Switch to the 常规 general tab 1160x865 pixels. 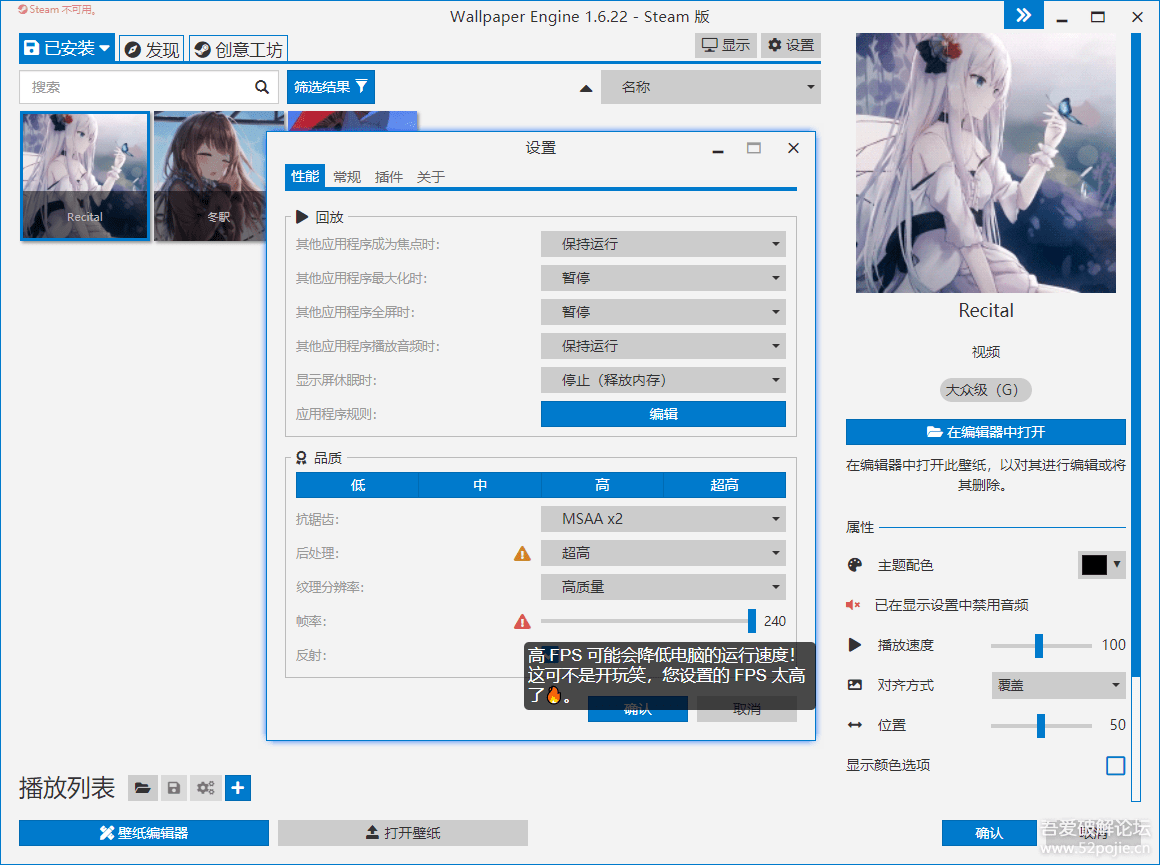pyautogui.click(x=347, y=177)
